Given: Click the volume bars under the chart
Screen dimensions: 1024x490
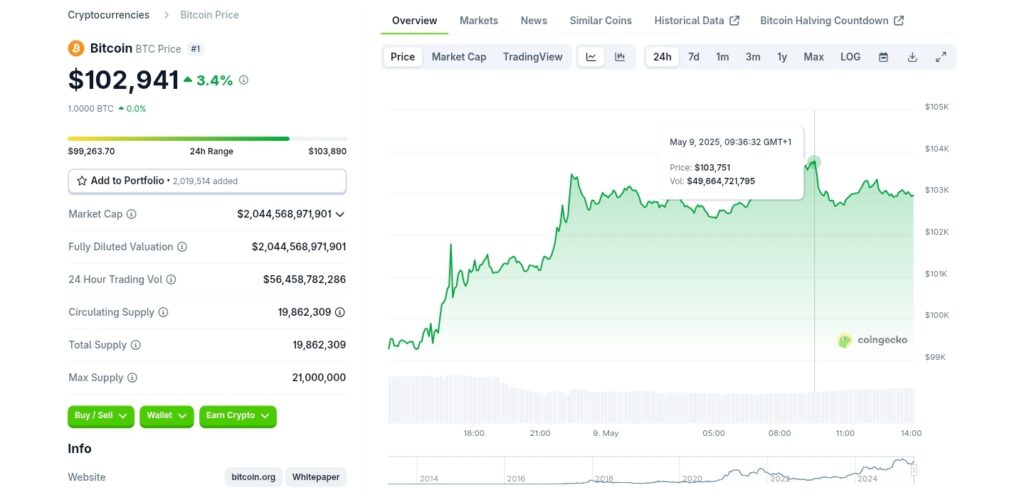Looking at the screenshot, I should (x=651, y=399).
